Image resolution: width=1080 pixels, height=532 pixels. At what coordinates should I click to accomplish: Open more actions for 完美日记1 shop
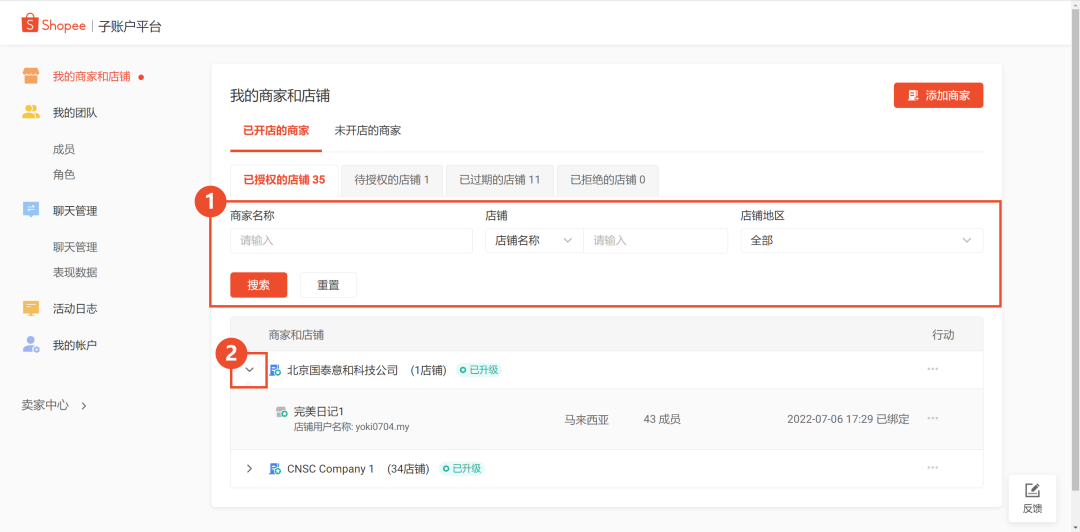point(932,419)
